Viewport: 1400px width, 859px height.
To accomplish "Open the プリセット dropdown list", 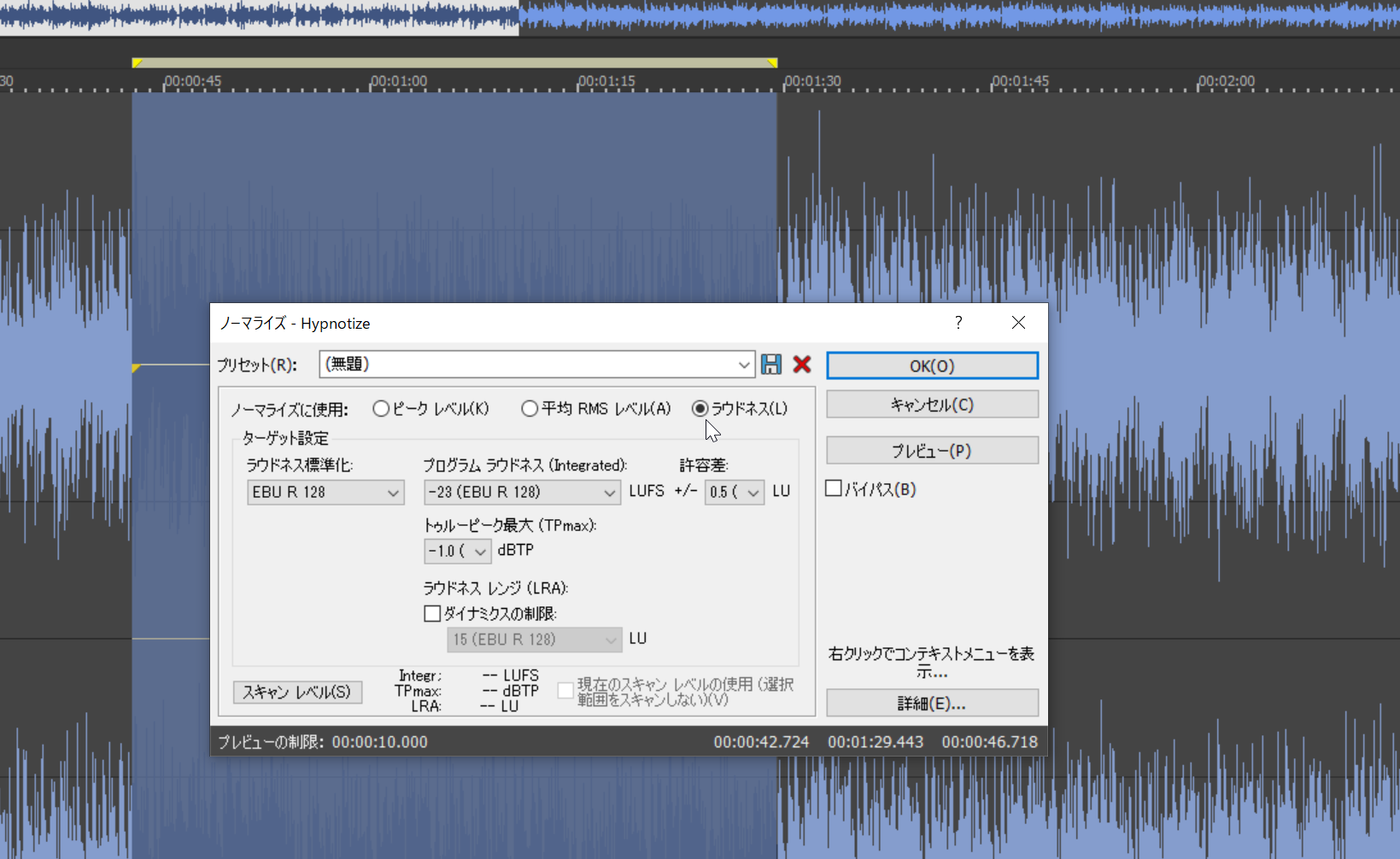I will point(537,365).
